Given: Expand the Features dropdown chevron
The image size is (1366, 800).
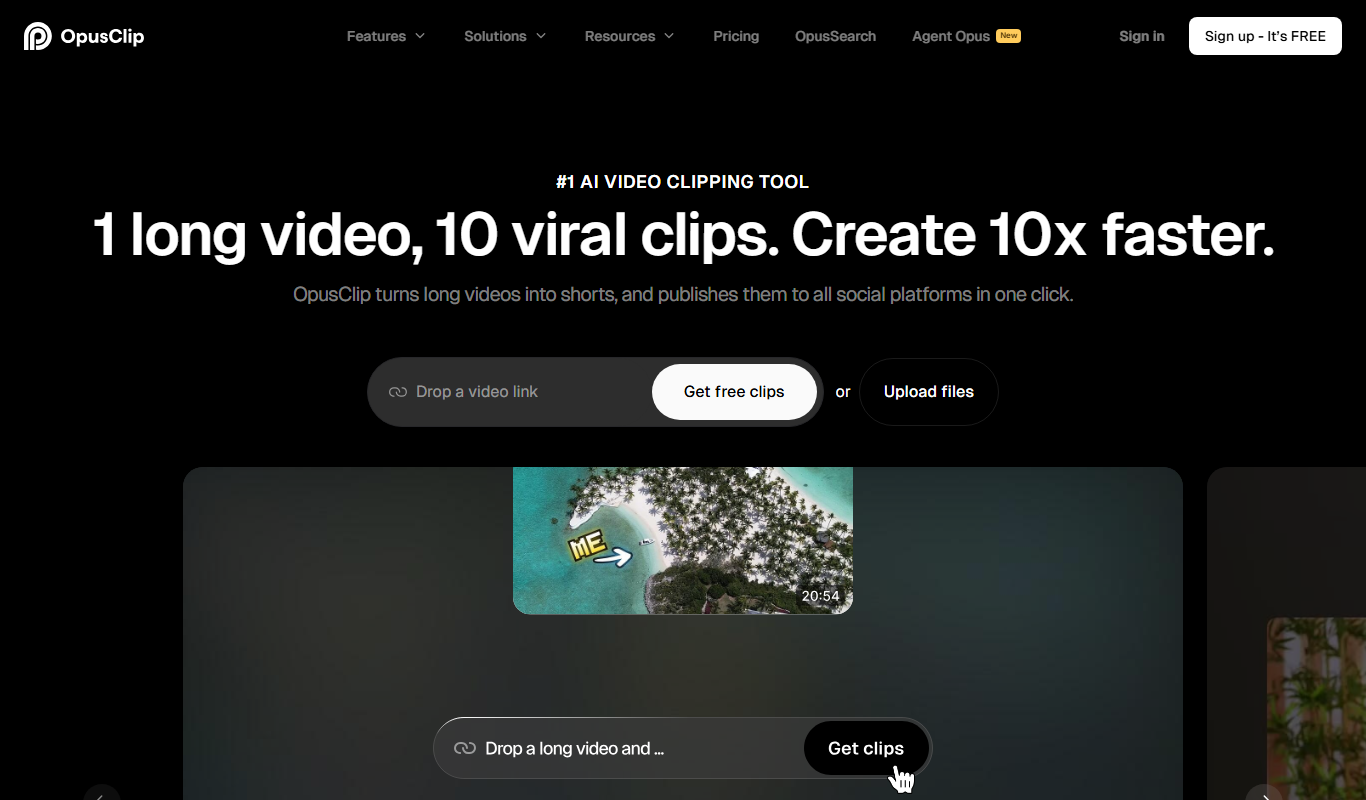Looking at the screenshot, I should pos(420,36).
